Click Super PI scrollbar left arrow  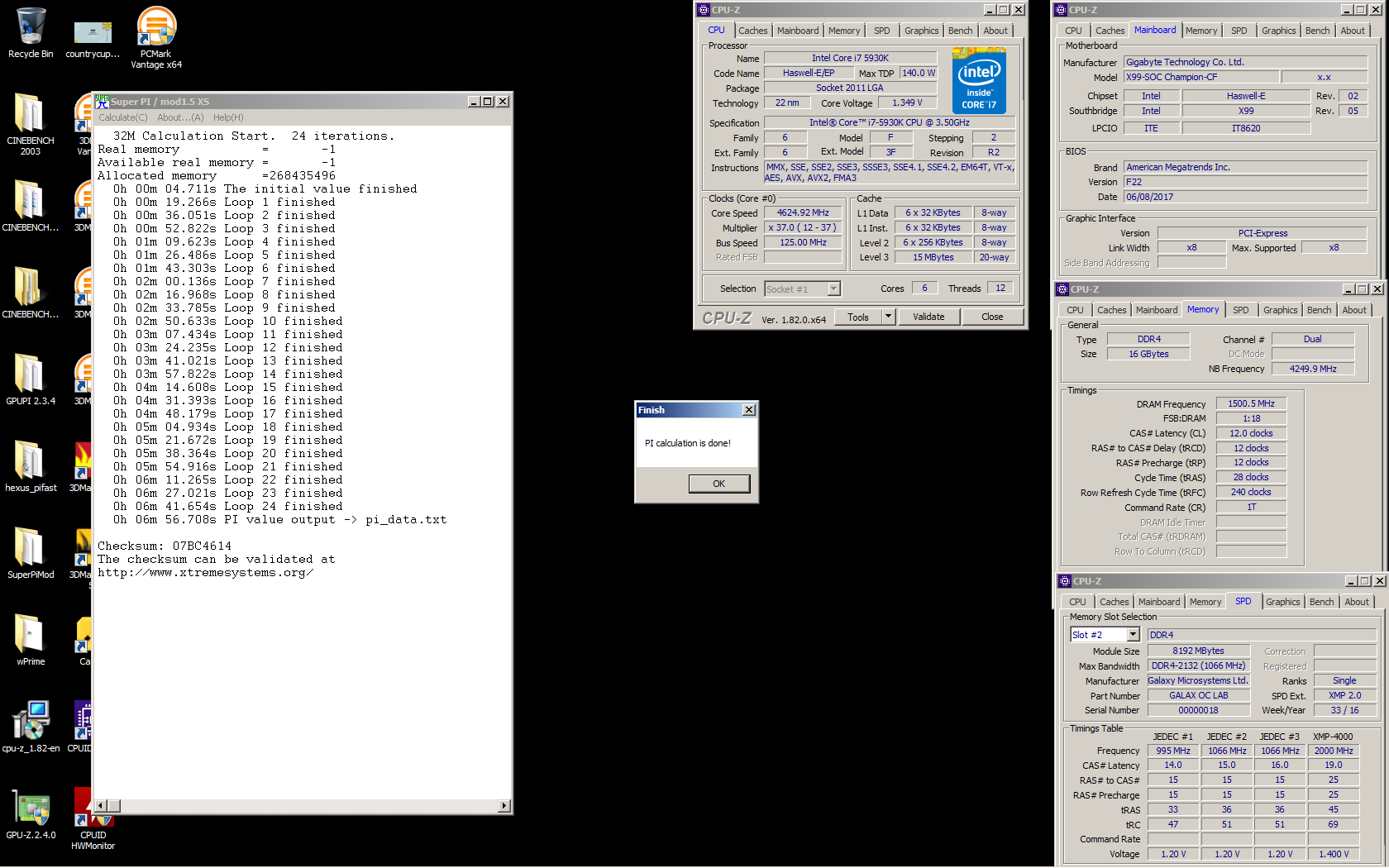(x=101, y=805)
